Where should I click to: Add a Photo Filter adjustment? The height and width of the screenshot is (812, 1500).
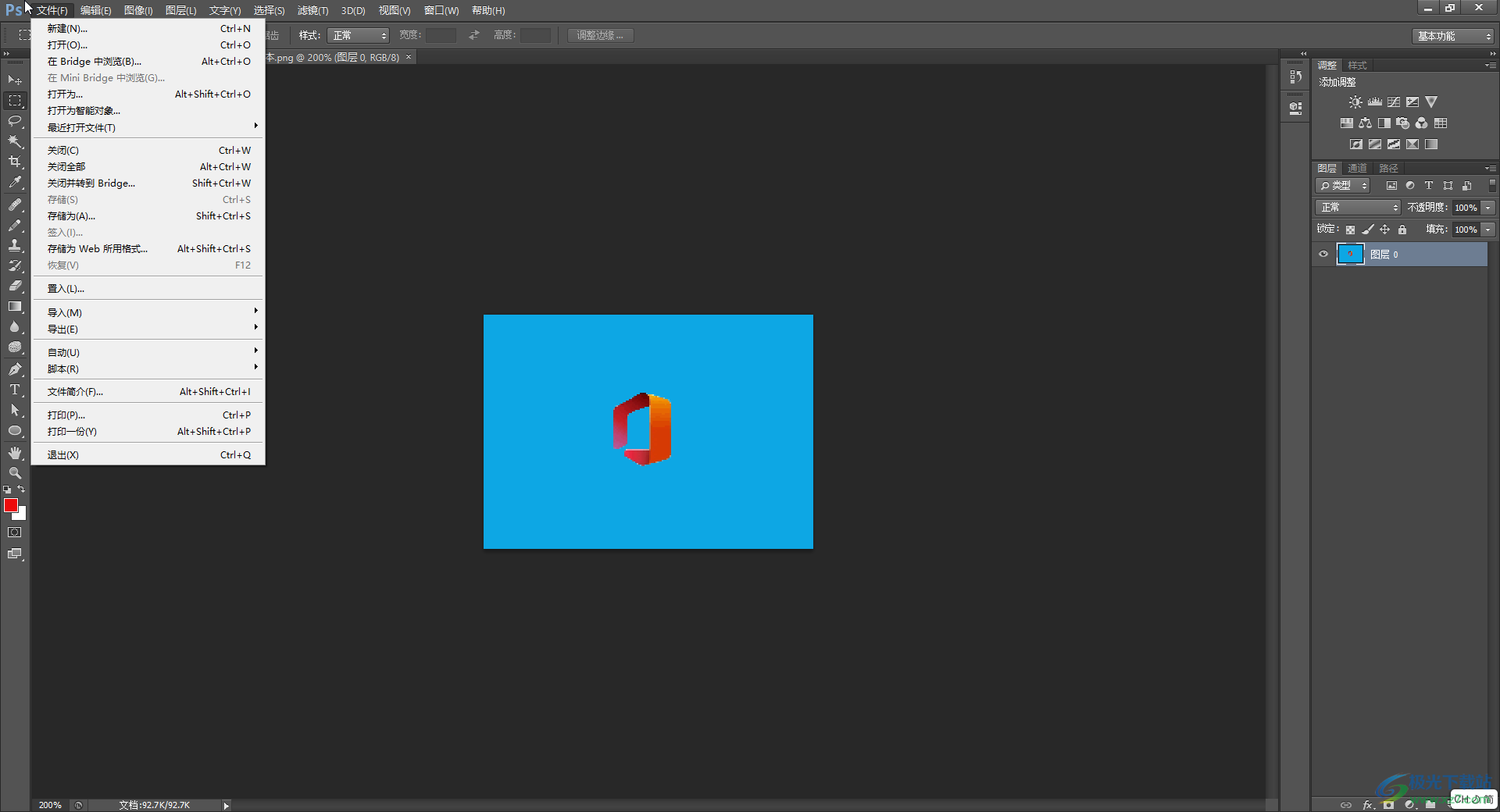tap(1403, 123)
